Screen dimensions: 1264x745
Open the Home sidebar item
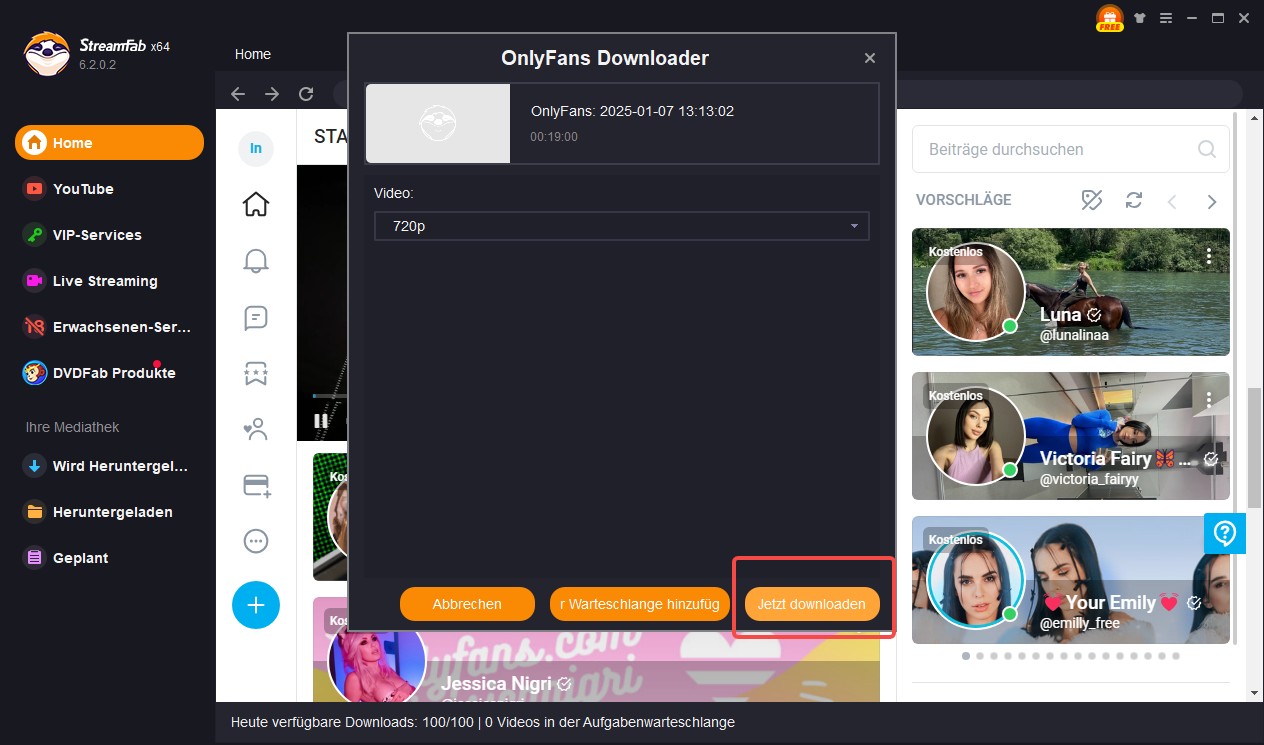(109, 143)
